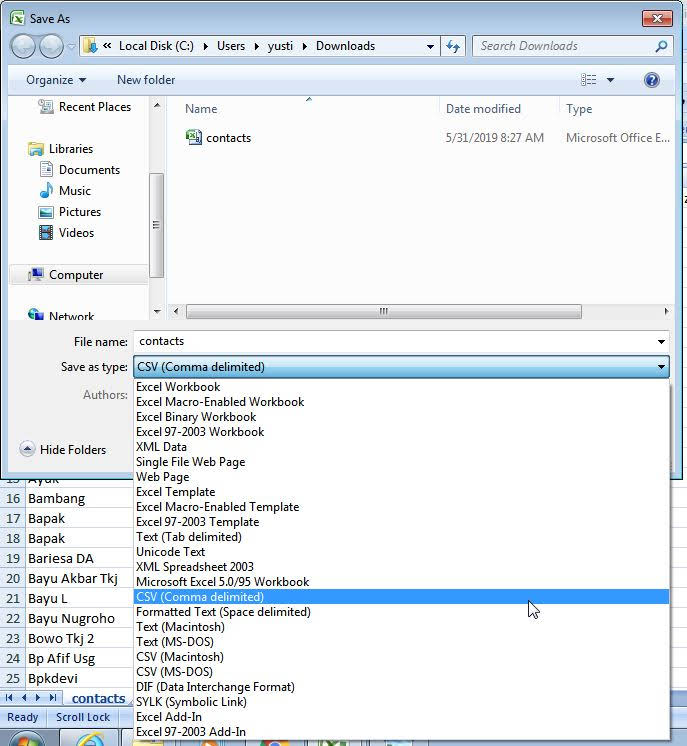Click the file list horizontal scrollbar
This screenshot has width=687, height=746.
tap(383, 312)
